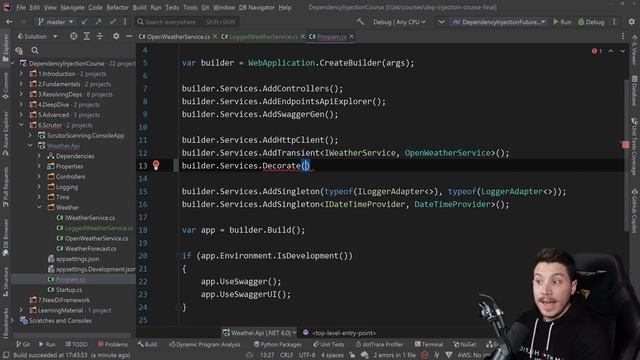
Task: Open WeatherForecast.cs in the tree
Action: pos(87,249)
